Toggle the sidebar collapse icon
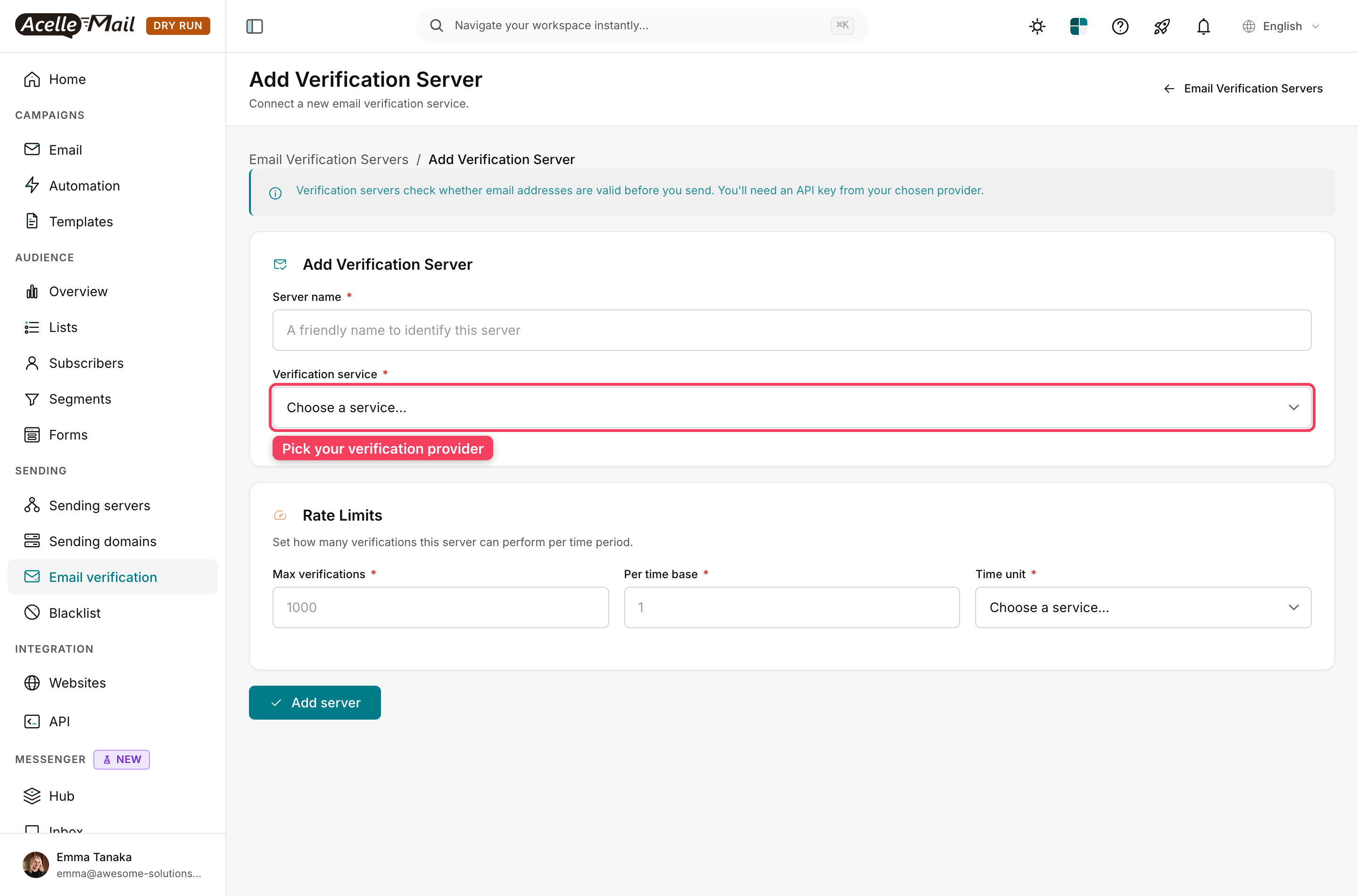The height and width of the screenshot is (896, 1358). click(254, 26)
